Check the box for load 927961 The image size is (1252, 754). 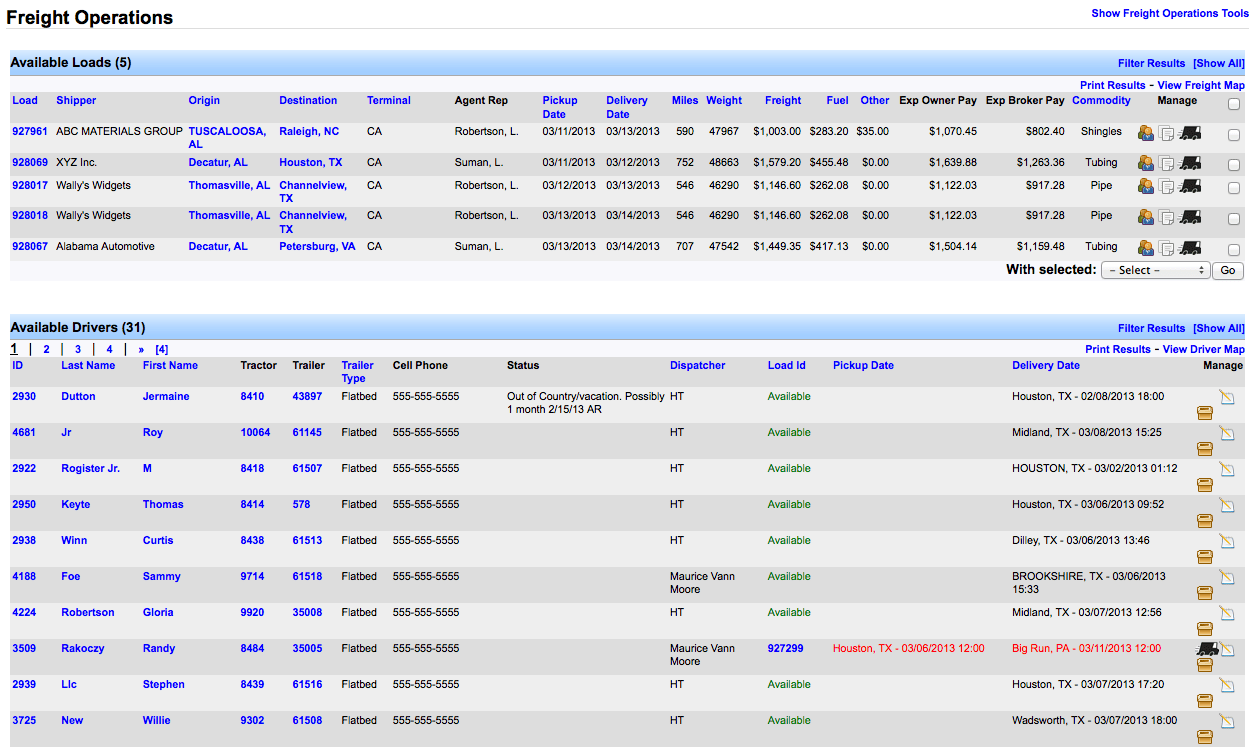point(1234,135)
